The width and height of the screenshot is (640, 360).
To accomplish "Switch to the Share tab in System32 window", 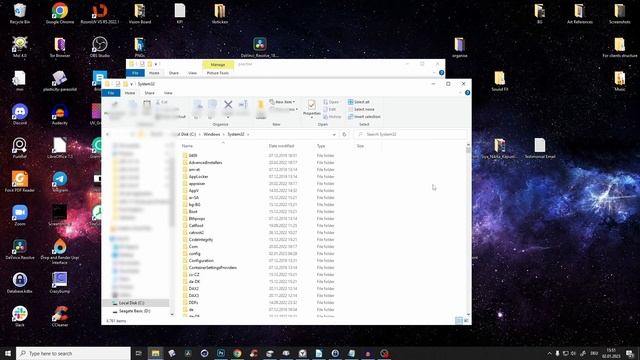I will pyautogui.click(x=149, y=93).
